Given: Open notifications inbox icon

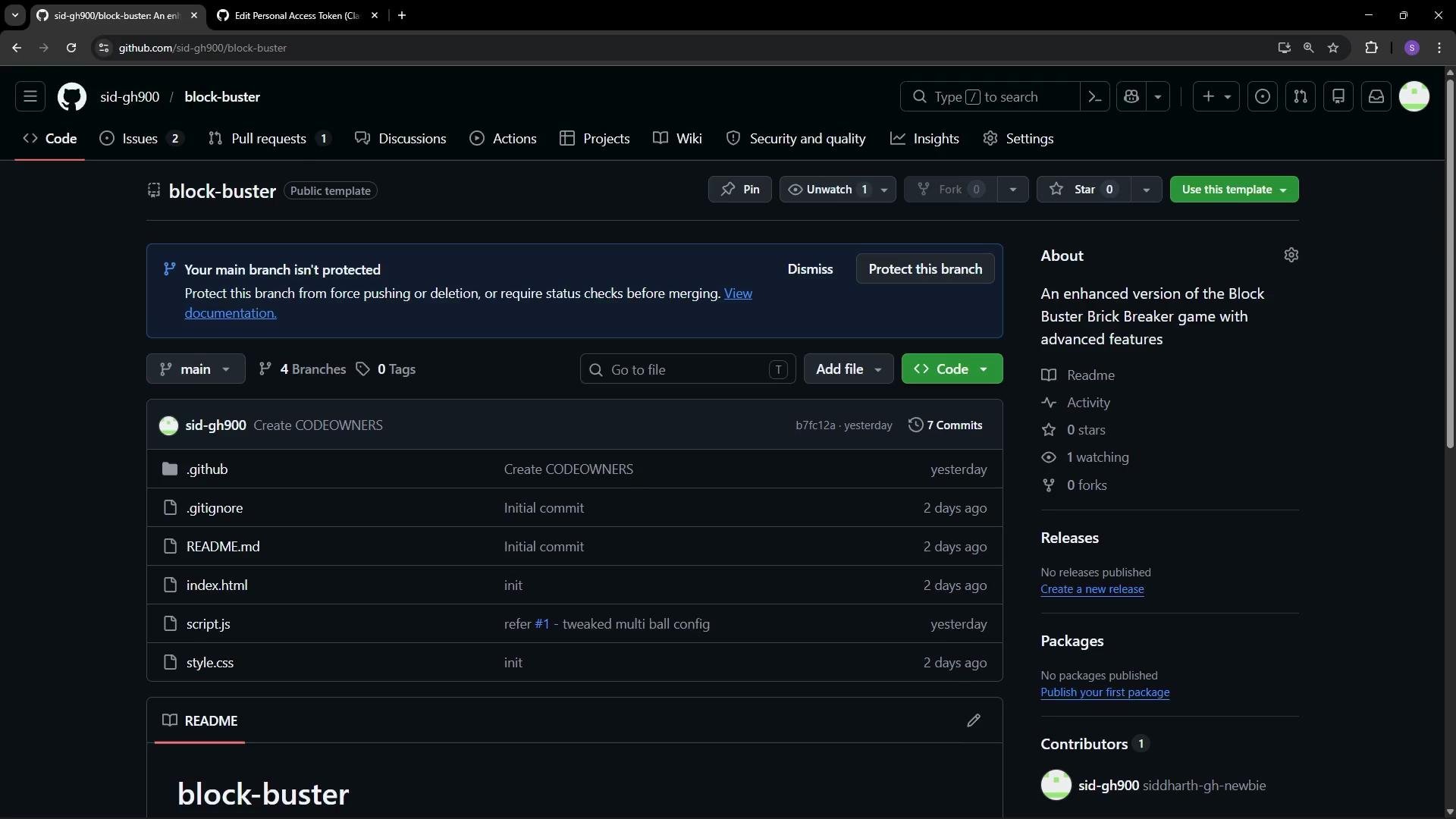Looking at the screenshot, I should pyautogui.click(x=1376, y=96).
